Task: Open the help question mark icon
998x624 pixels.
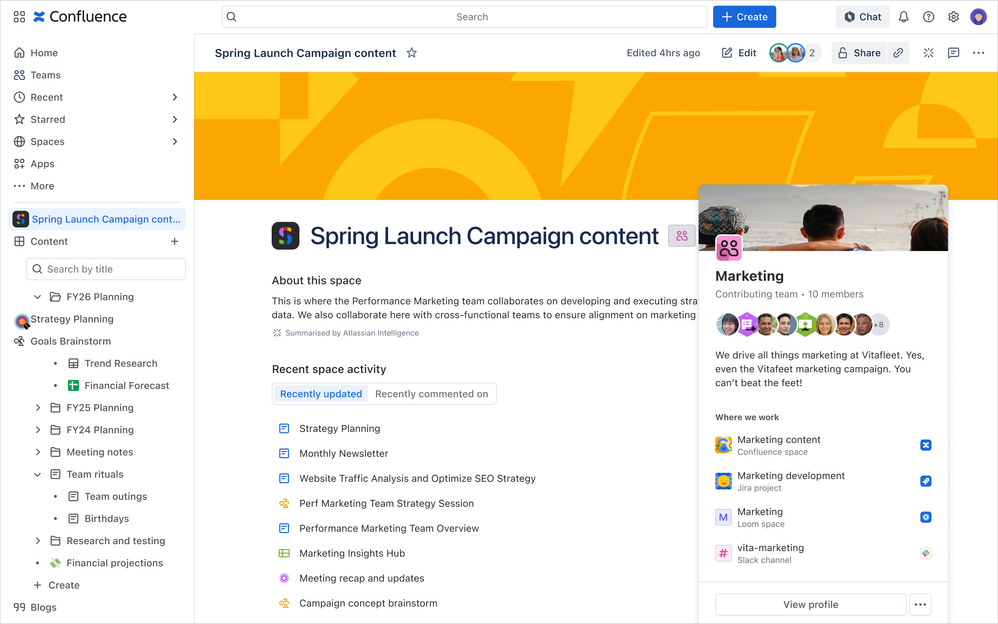Action: (929, 17)
